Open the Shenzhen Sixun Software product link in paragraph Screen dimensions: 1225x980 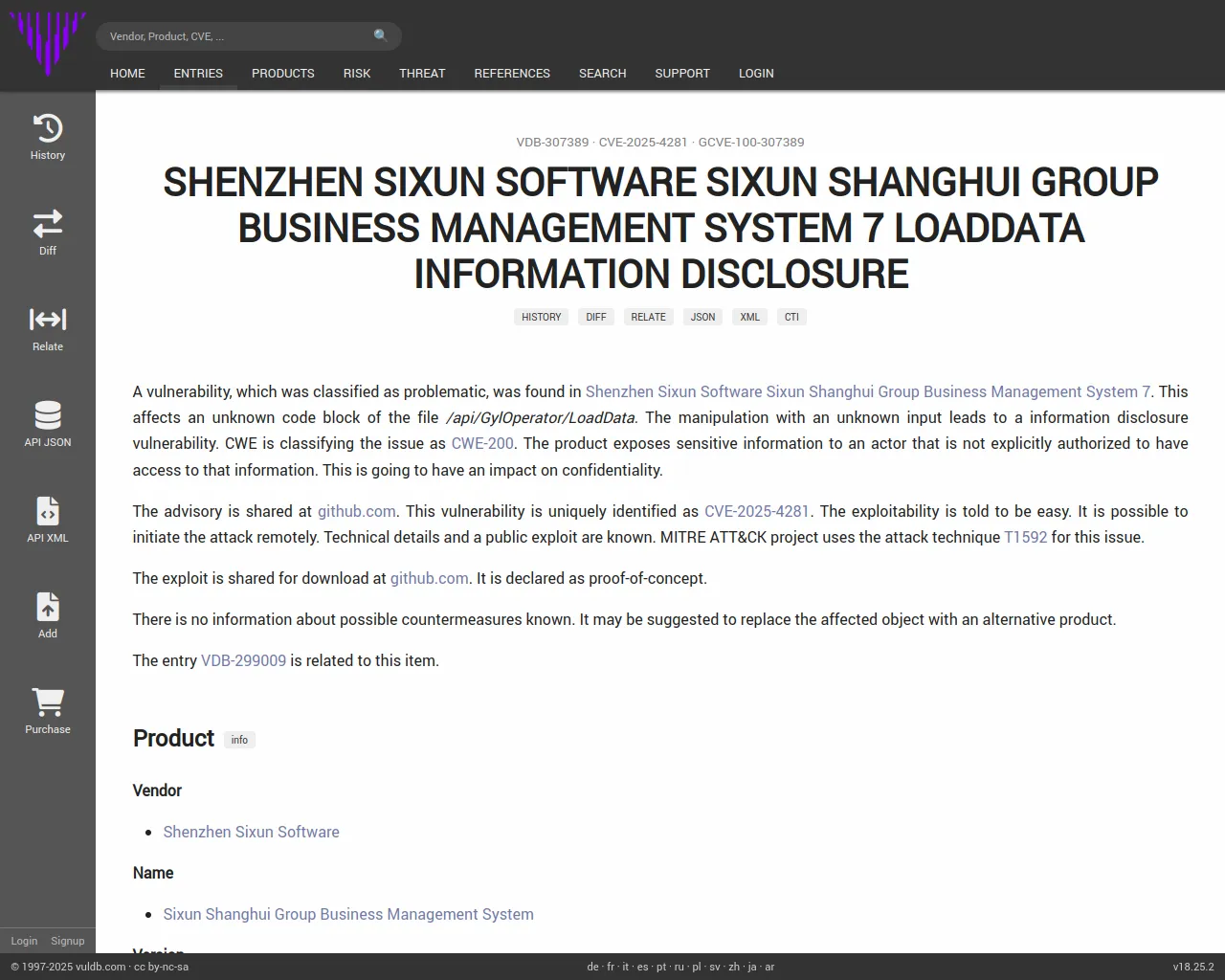(x=868, y=391)
